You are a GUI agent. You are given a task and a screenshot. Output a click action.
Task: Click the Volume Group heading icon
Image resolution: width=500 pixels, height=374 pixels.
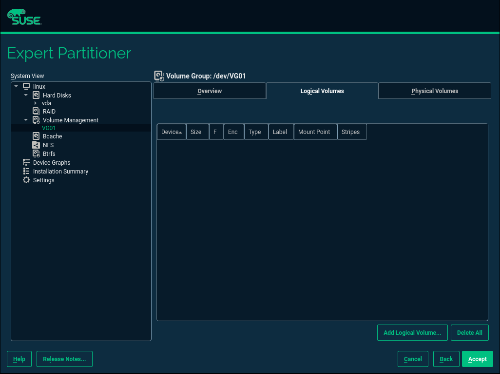point(159,76)
